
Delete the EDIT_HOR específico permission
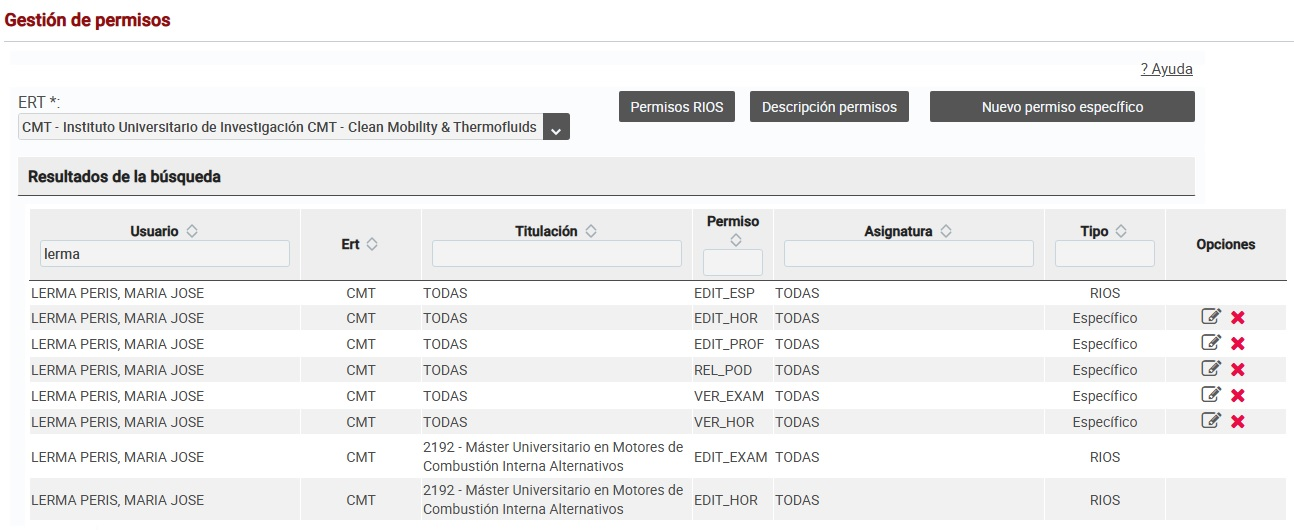coord(1237,318)
